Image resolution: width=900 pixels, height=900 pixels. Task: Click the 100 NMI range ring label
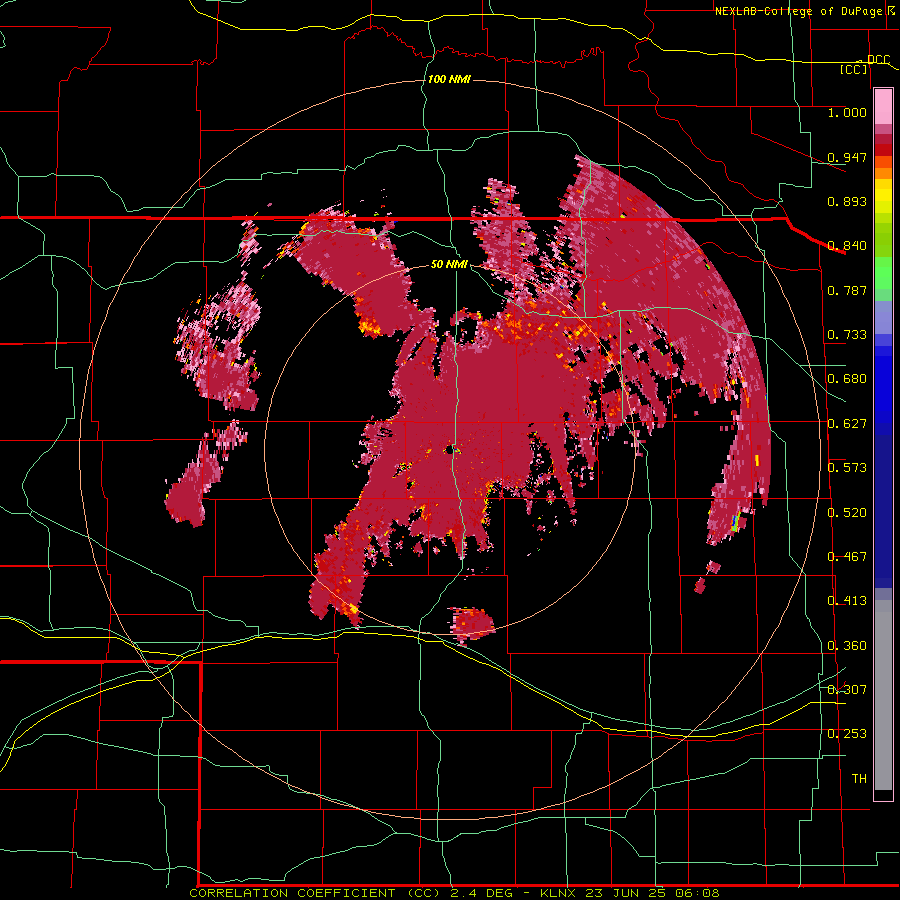pos(449,79)
